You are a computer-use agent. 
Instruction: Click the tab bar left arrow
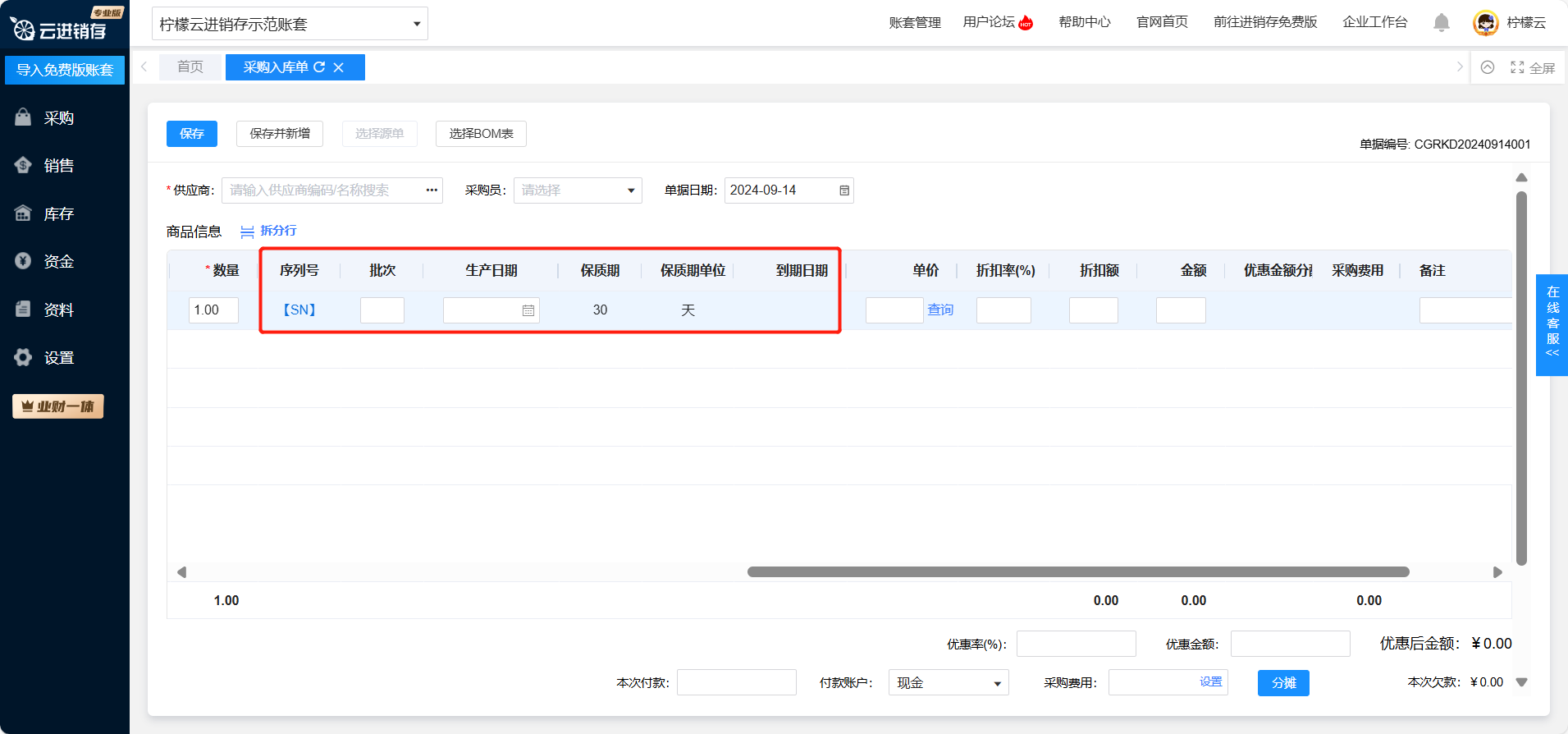144,67
